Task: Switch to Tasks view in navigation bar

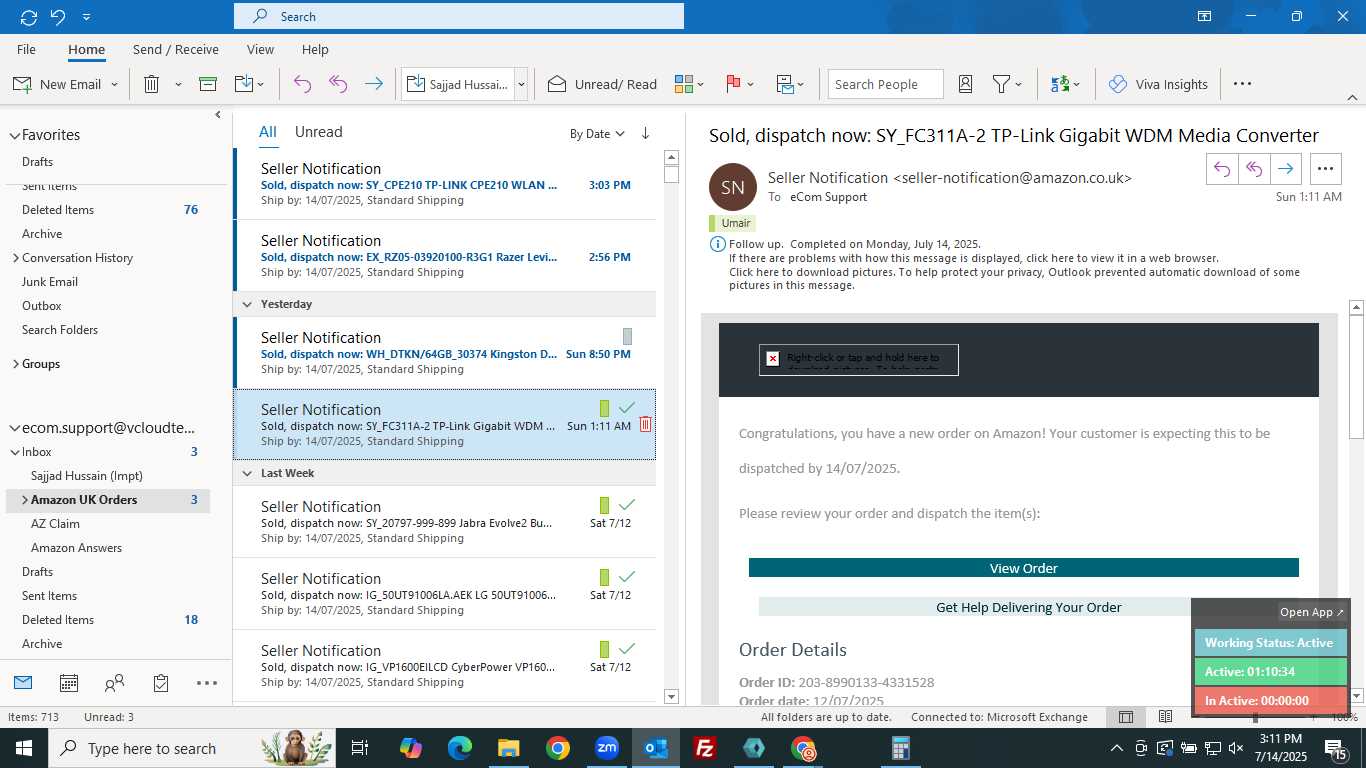Action: point(161,683)
